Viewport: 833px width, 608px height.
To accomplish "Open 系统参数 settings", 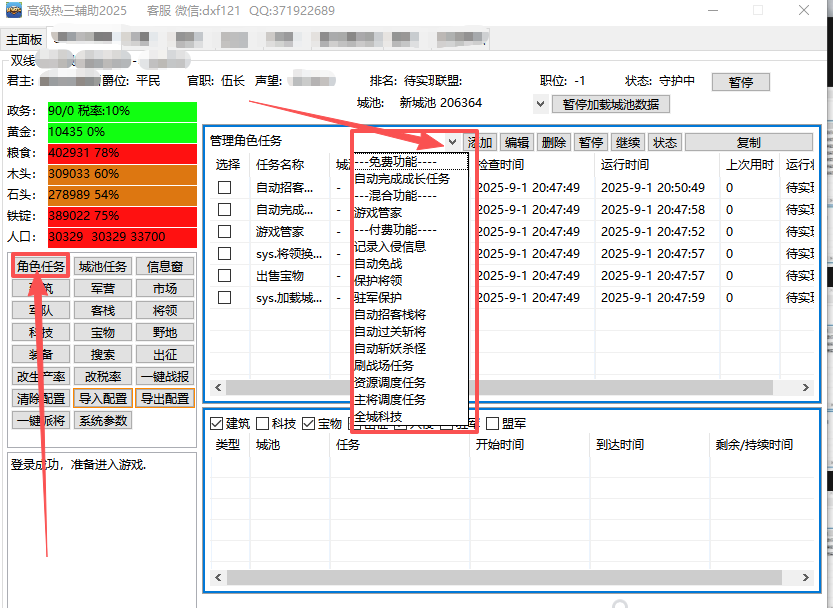I will click(x=103, y=421).
